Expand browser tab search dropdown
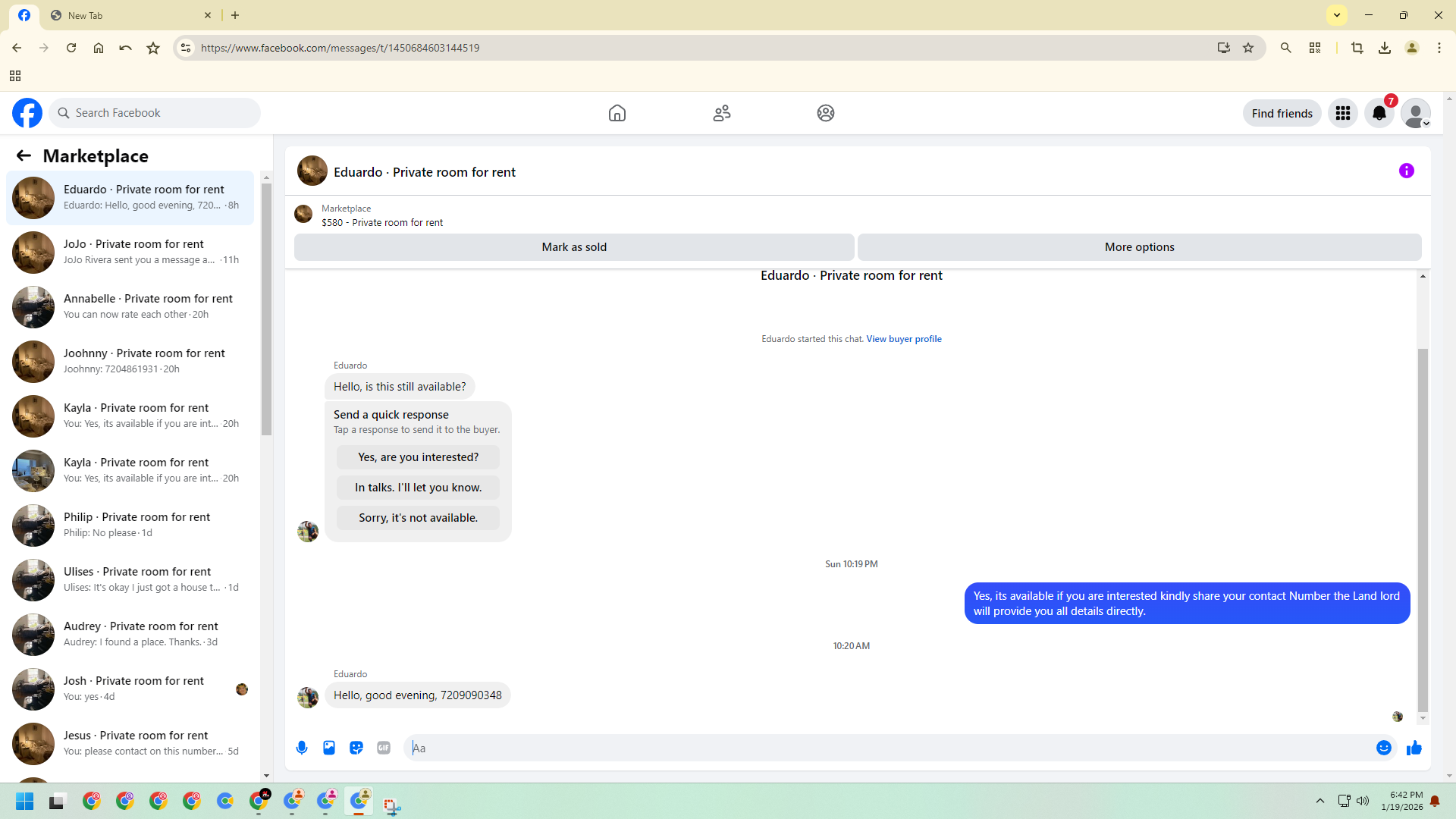The image size is (1456, 819). point(1337,15)
